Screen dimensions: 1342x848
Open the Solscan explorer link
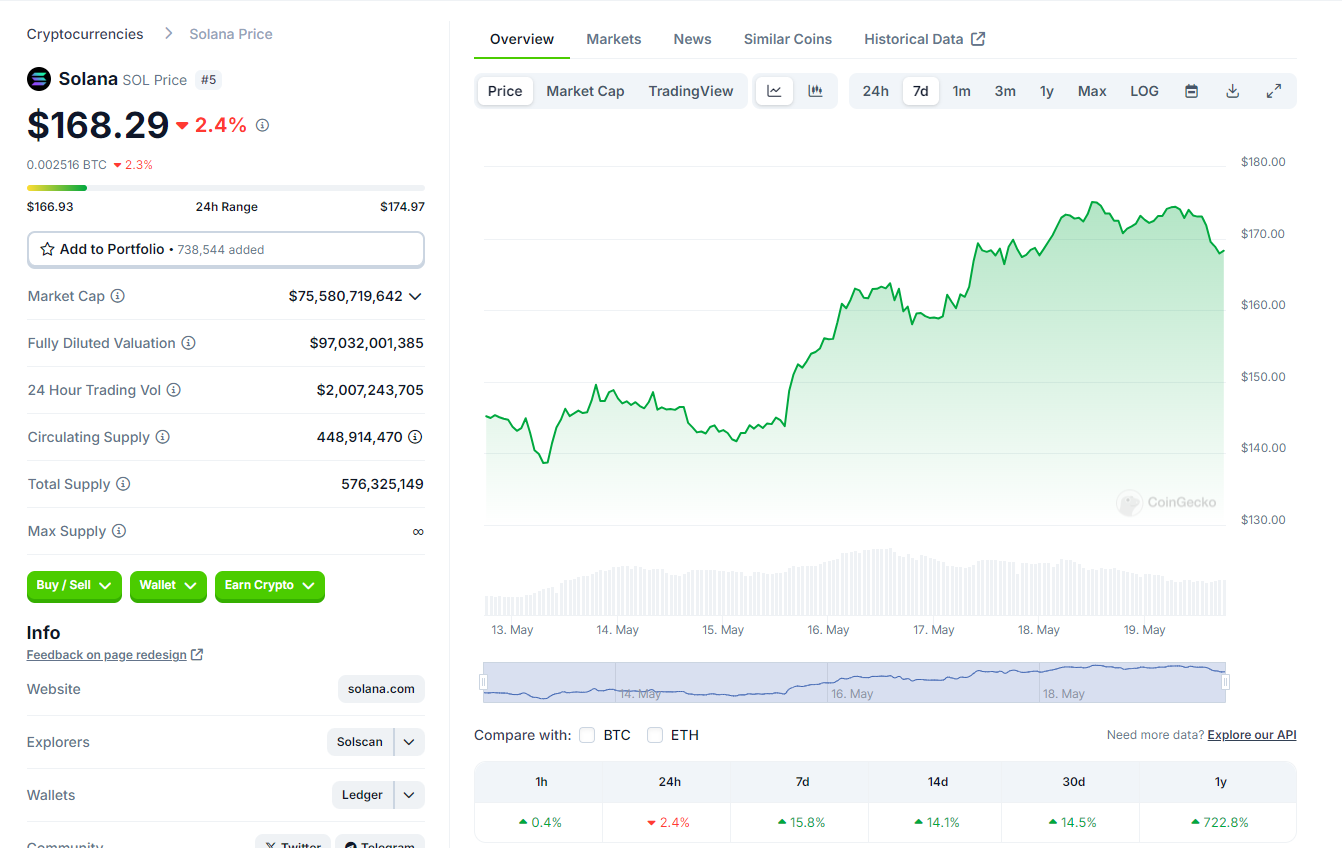coord(360,742)
